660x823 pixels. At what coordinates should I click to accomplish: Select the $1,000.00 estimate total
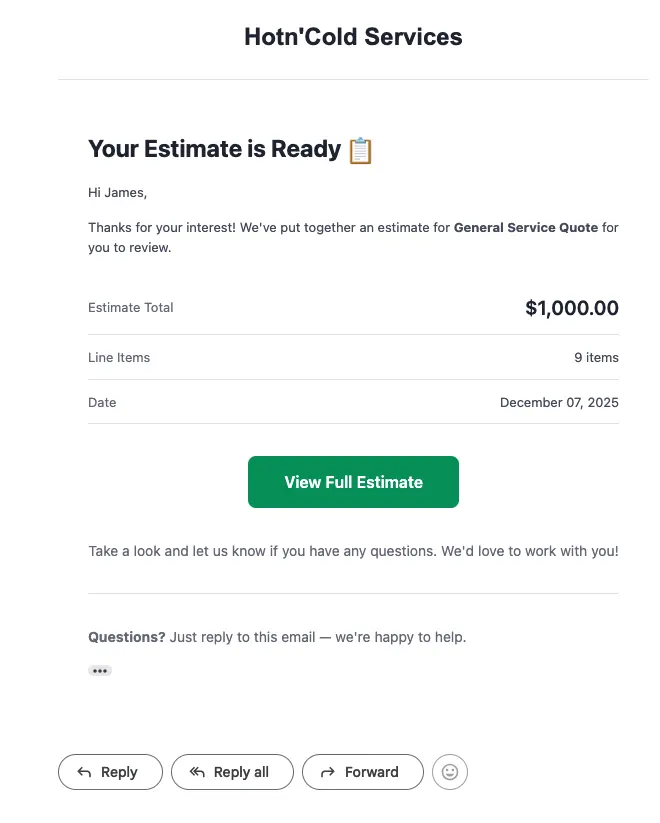572,308
